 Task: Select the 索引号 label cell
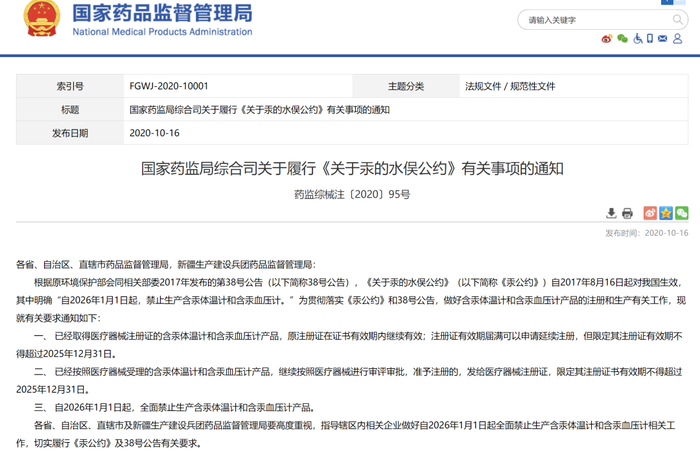70,86
